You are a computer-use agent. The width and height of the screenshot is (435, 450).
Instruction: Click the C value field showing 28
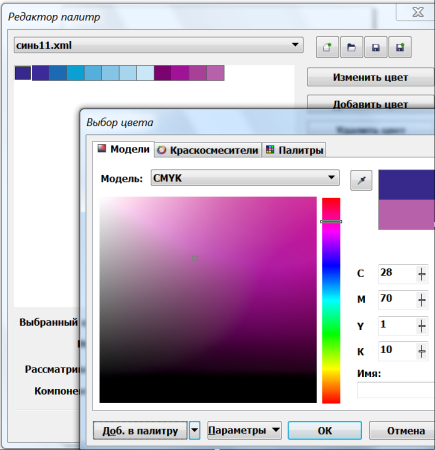pyautogui.click(x=397, y=274)
